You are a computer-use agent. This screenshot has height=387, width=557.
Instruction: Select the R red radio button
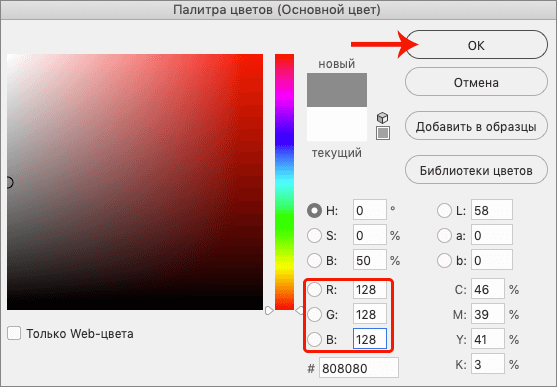(314, 290)
